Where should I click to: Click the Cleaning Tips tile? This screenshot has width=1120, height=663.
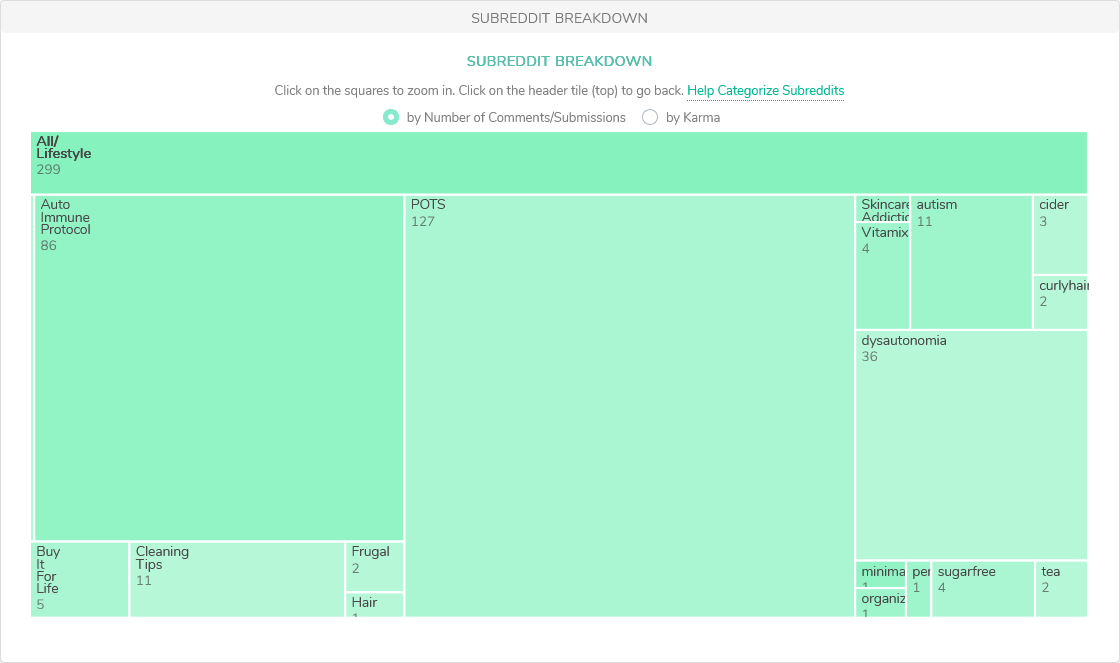point(237,579)
